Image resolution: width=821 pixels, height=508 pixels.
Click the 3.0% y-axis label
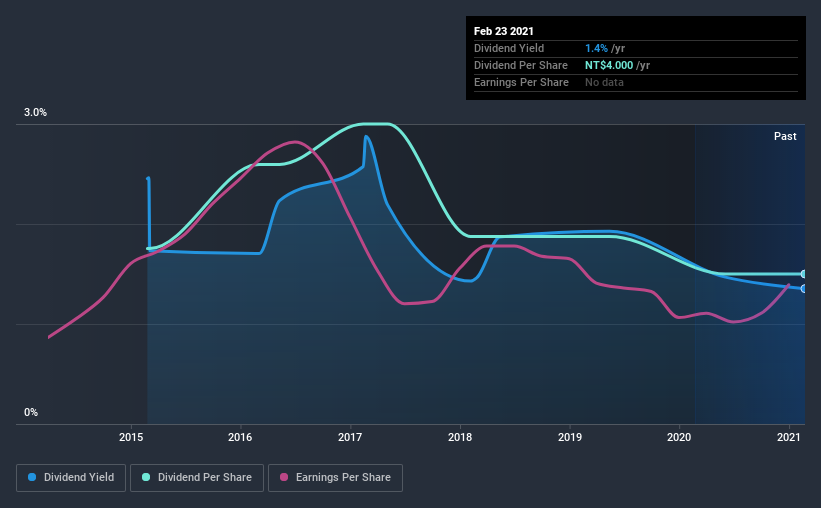coord(35,112)
